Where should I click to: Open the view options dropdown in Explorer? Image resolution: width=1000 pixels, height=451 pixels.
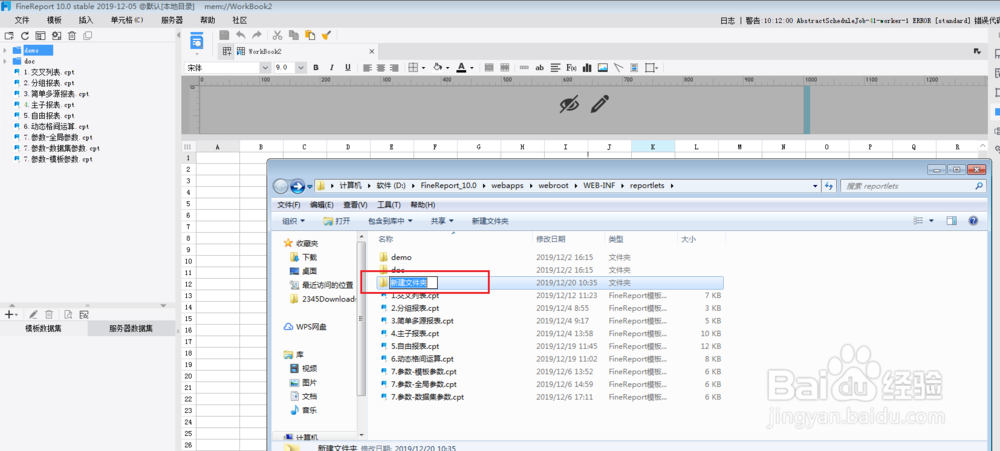click(x=931, y=221)
